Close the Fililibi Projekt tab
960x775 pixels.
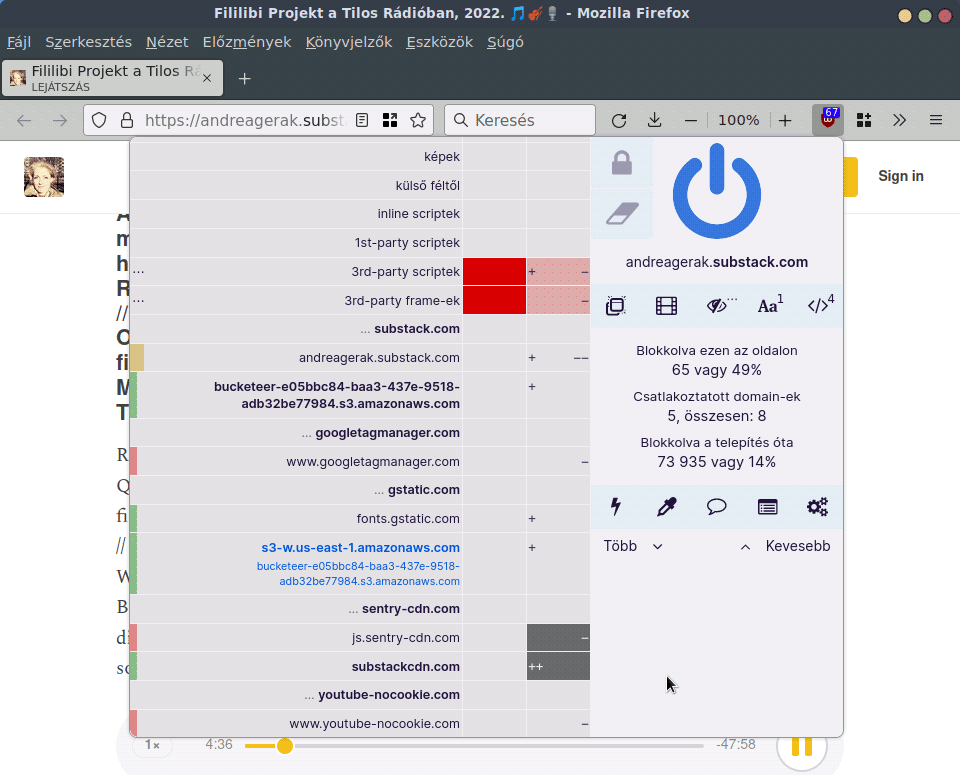point(207,78)
